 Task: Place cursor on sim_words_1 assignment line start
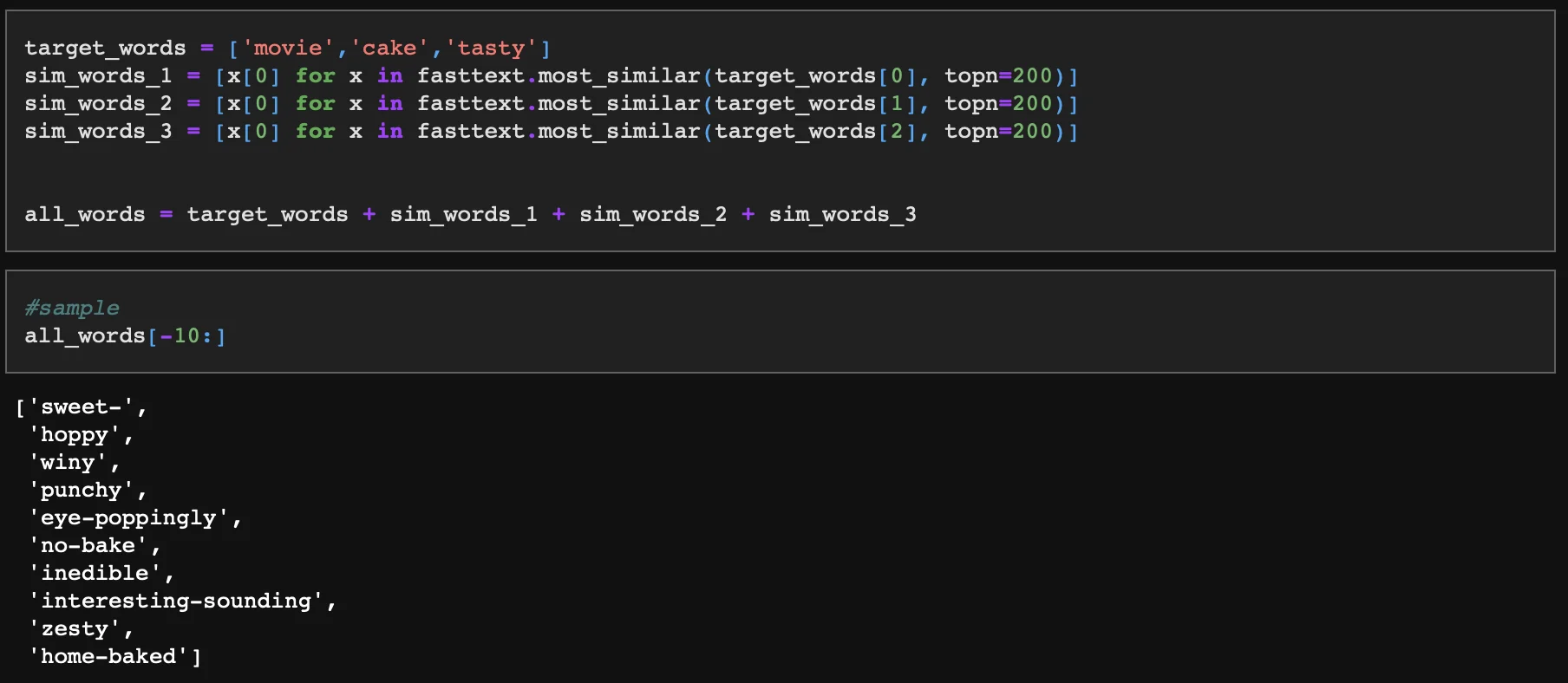(26, 76)
